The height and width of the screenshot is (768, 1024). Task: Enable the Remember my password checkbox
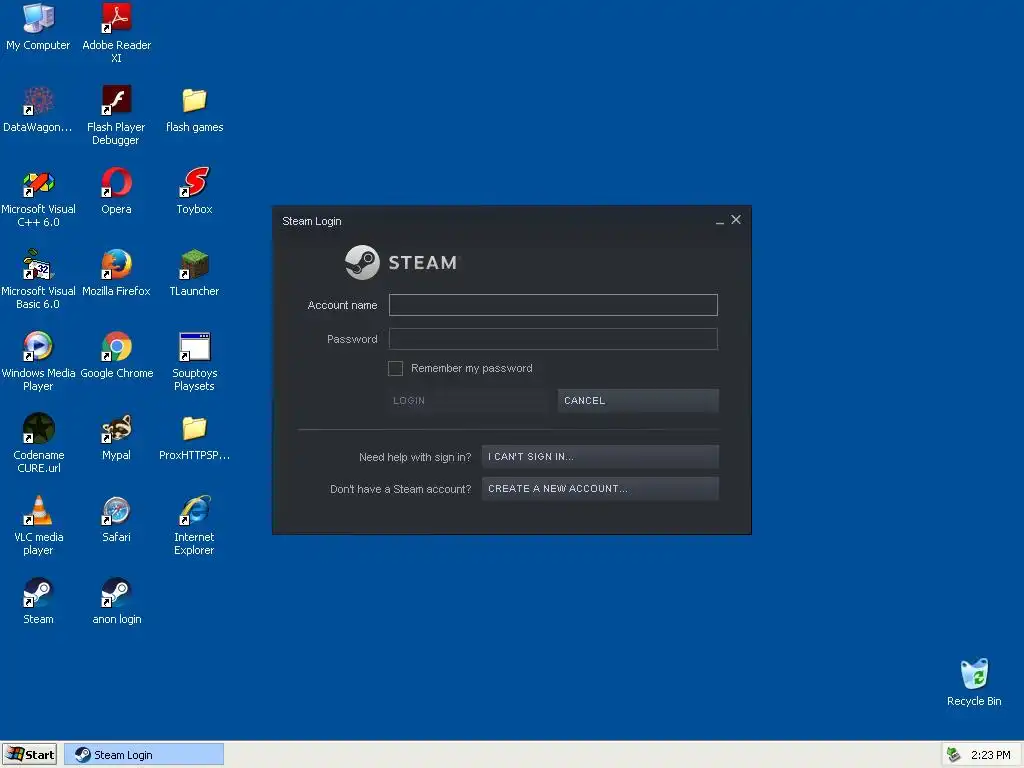pos(395,368)
